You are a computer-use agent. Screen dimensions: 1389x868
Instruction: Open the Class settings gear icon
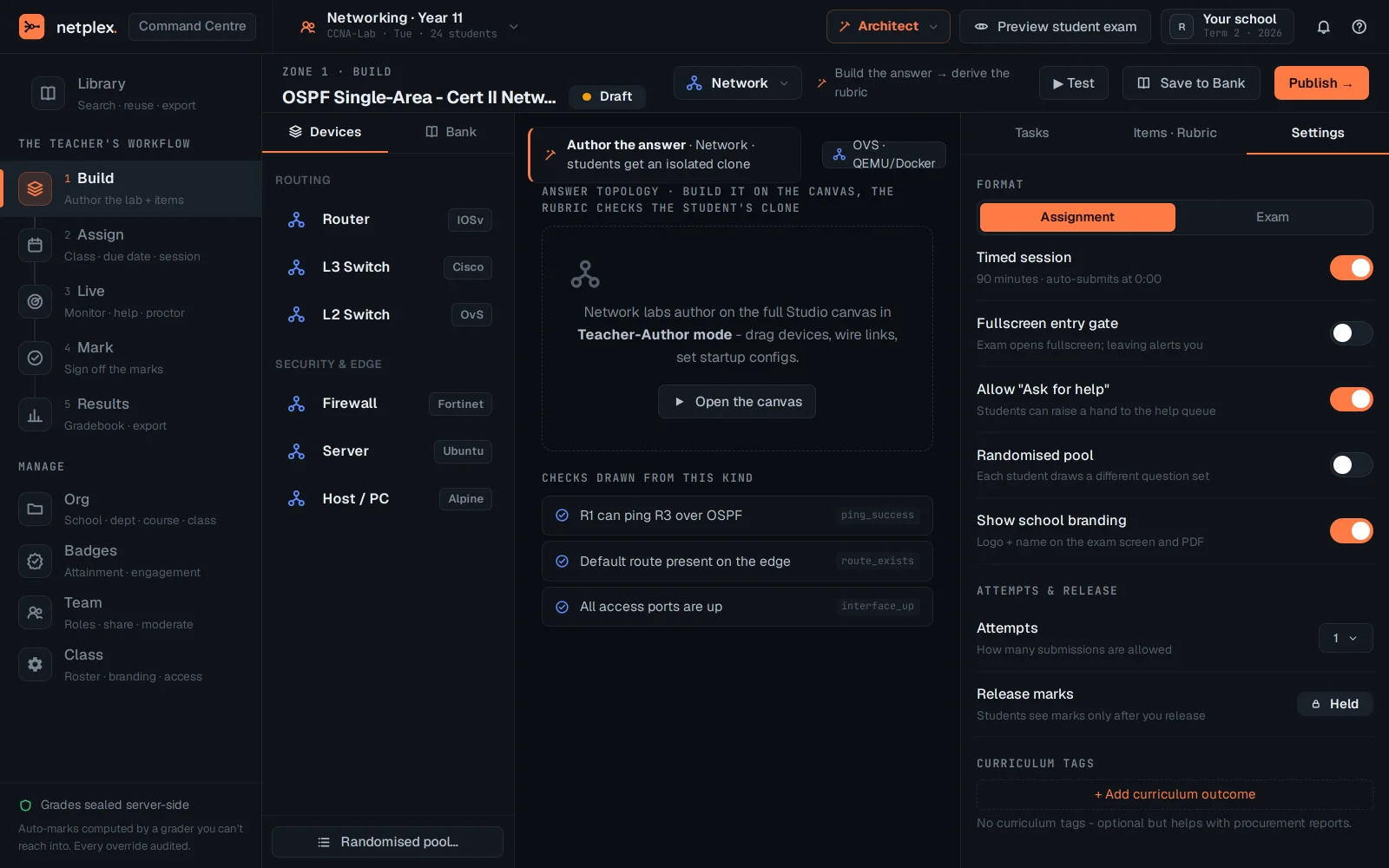coord(35,664)
